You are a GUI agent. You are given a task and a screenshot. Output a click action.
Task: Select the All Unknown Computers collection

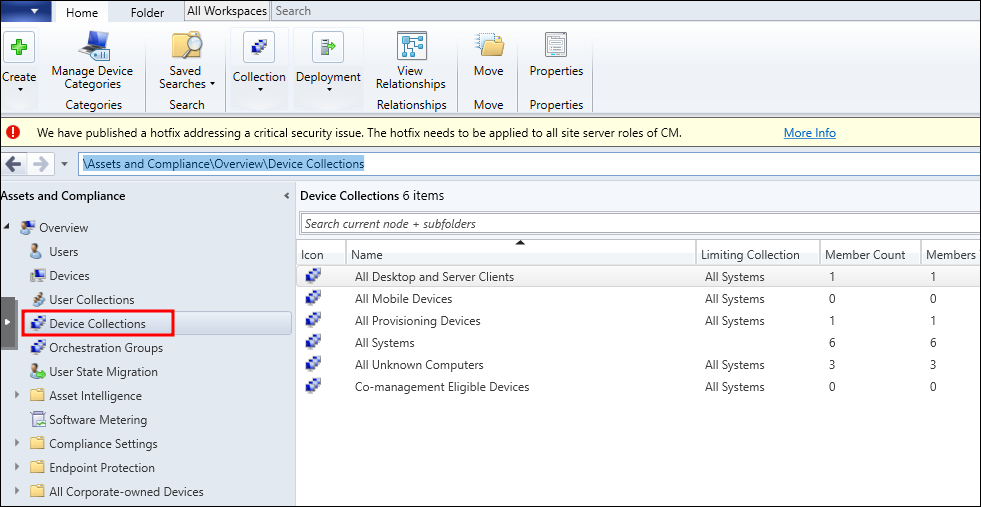[x=419, y=365]
